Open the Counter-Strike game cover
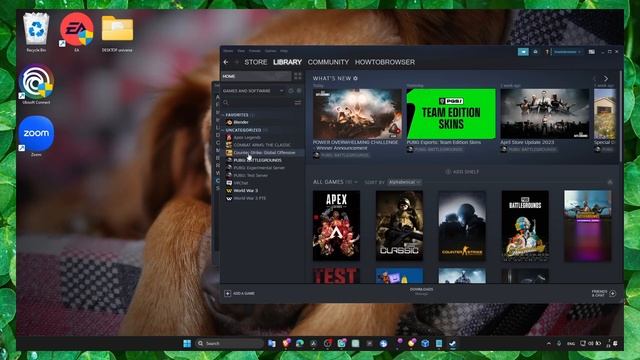The height and width of the screenshot is (360, 640). (x=462, y=225)
